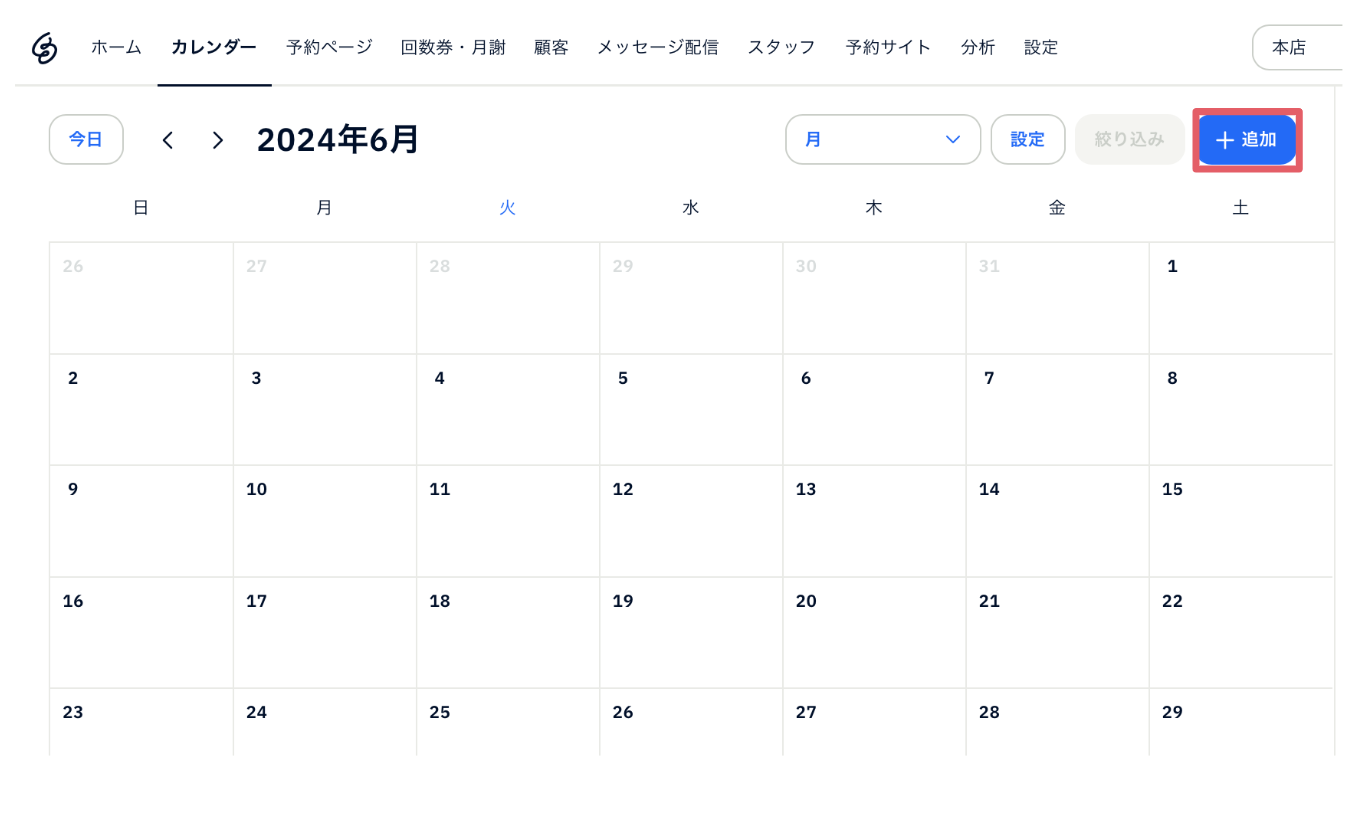Image resolution: width=1362 pixels, height=826 pixels.
Task: Open 予約ページ in navigation
Action: pyautogui.click(x=329, y=47)
